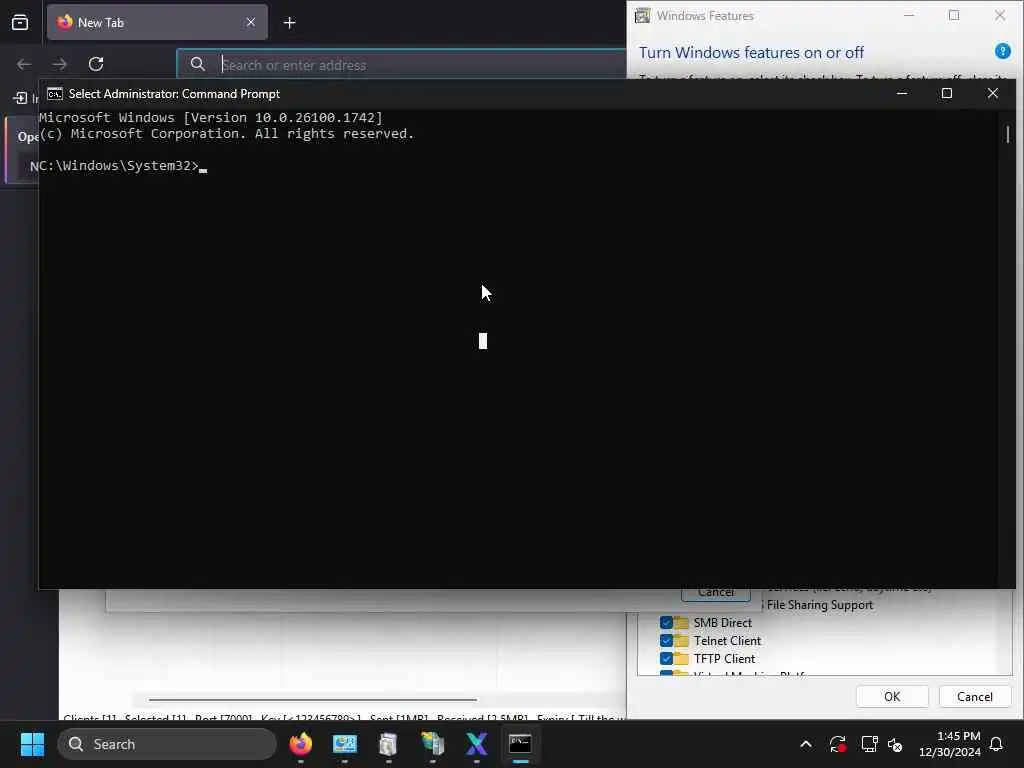Open the Control Panel taskbar icon
The image size is (1024, 768).
coord(345,744)
